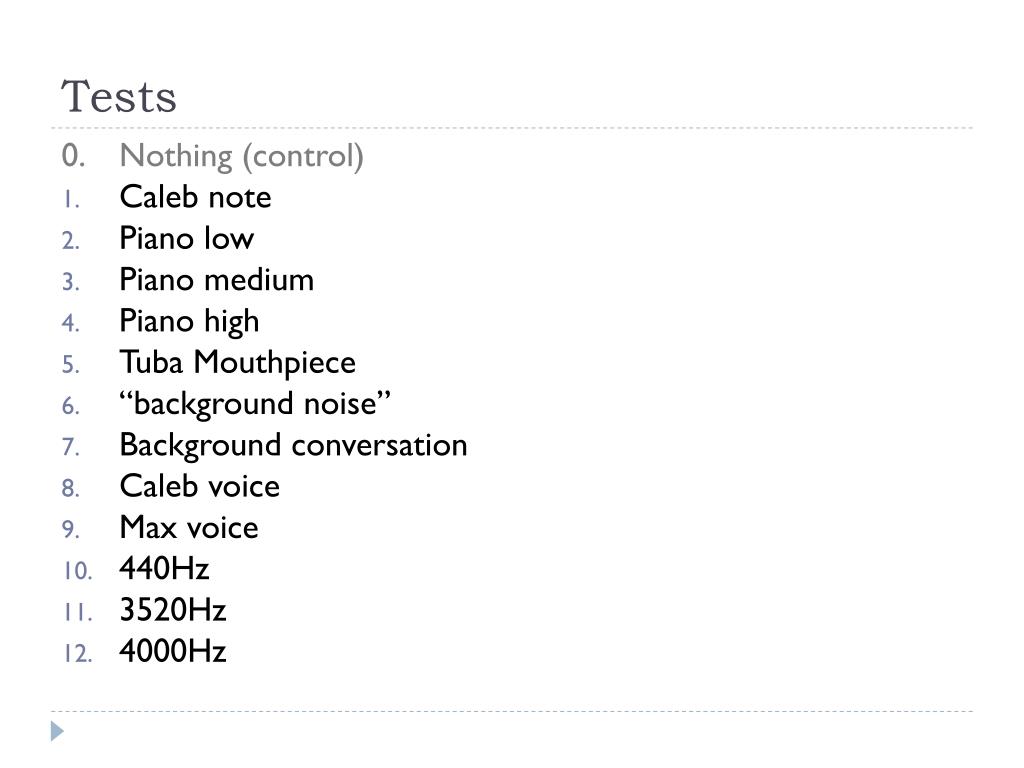The height and width of the screenshot is (768, 1024).
Task: Click the triangle arrow icon at slide bottom
Action: point(57,731)
